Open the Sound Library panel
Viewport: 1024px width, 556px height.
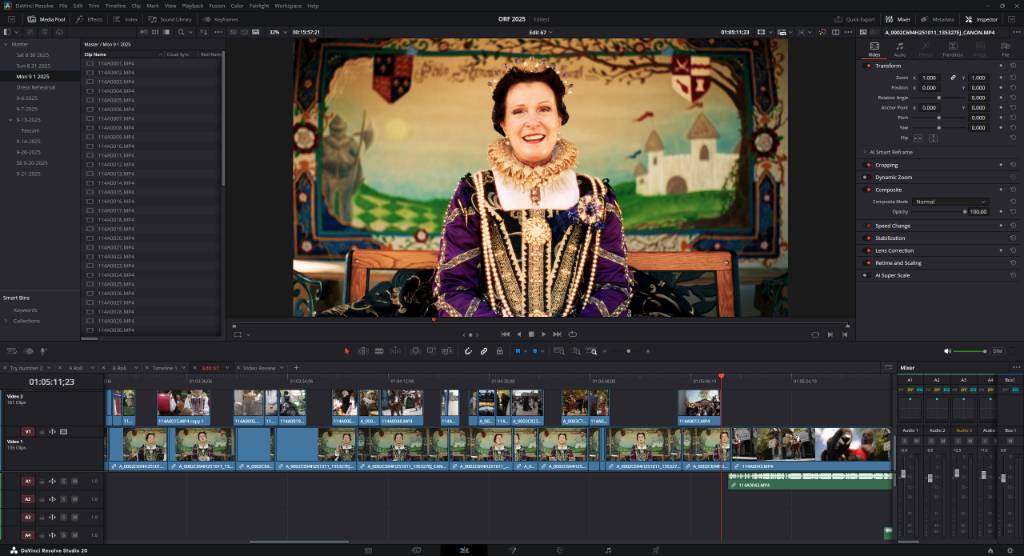click(170, 20)
